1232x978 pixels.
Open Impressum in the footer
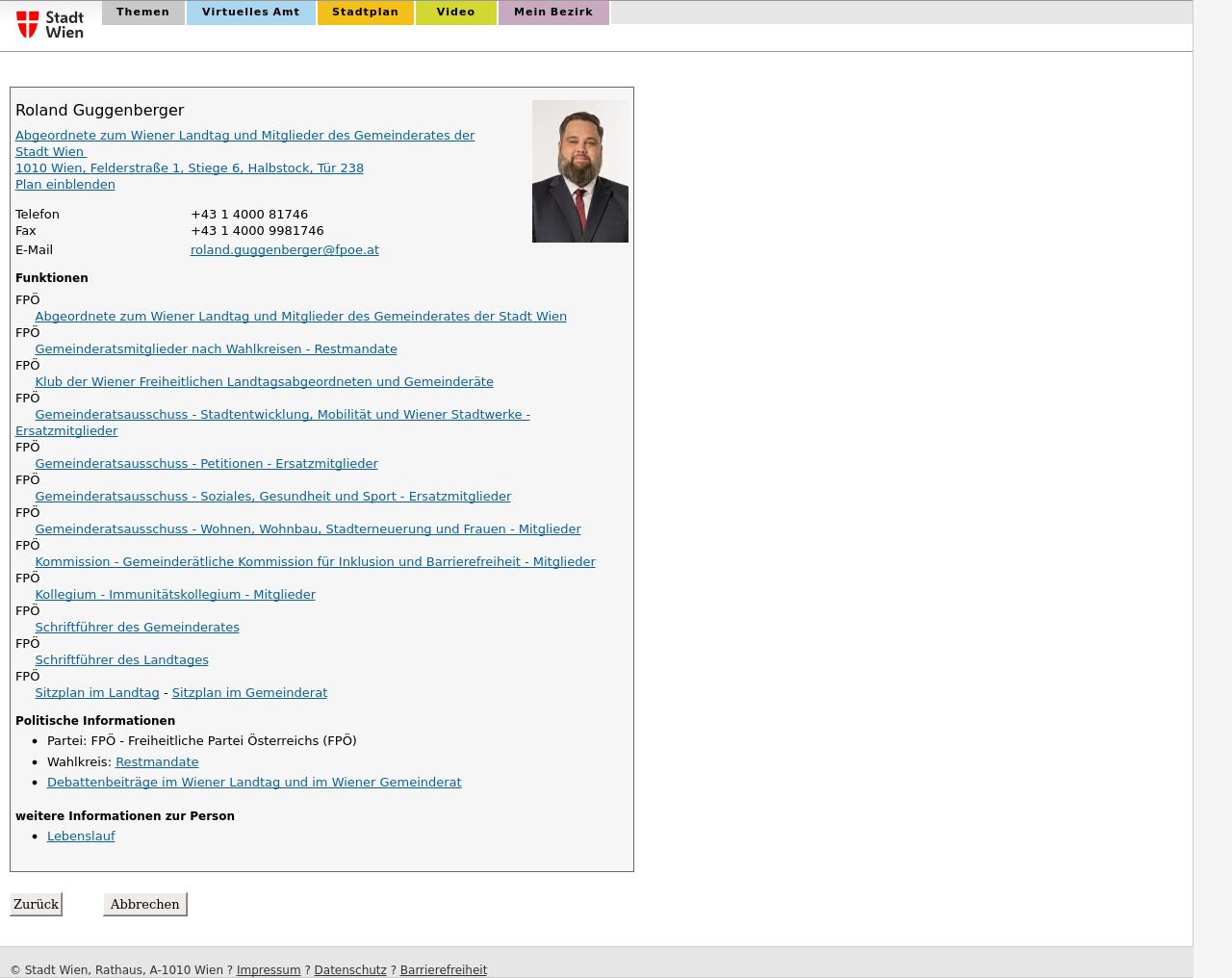268,970
